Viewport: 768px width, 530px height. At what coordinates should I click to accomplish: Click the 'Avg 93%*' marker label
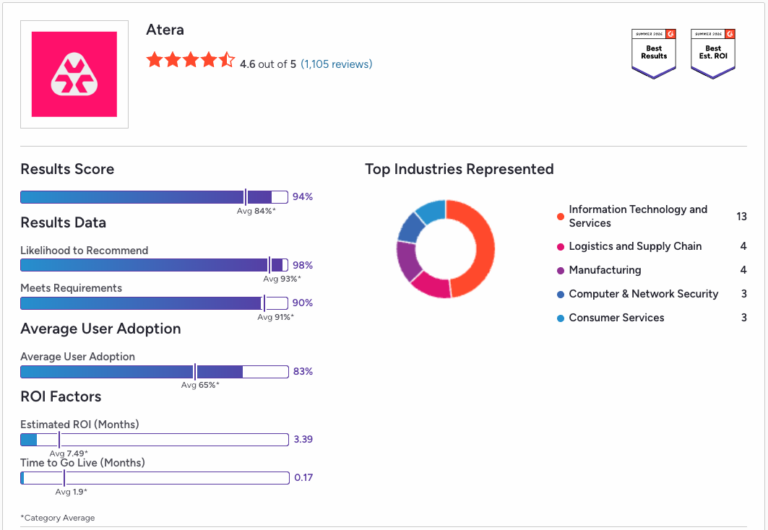click(282, 279)
